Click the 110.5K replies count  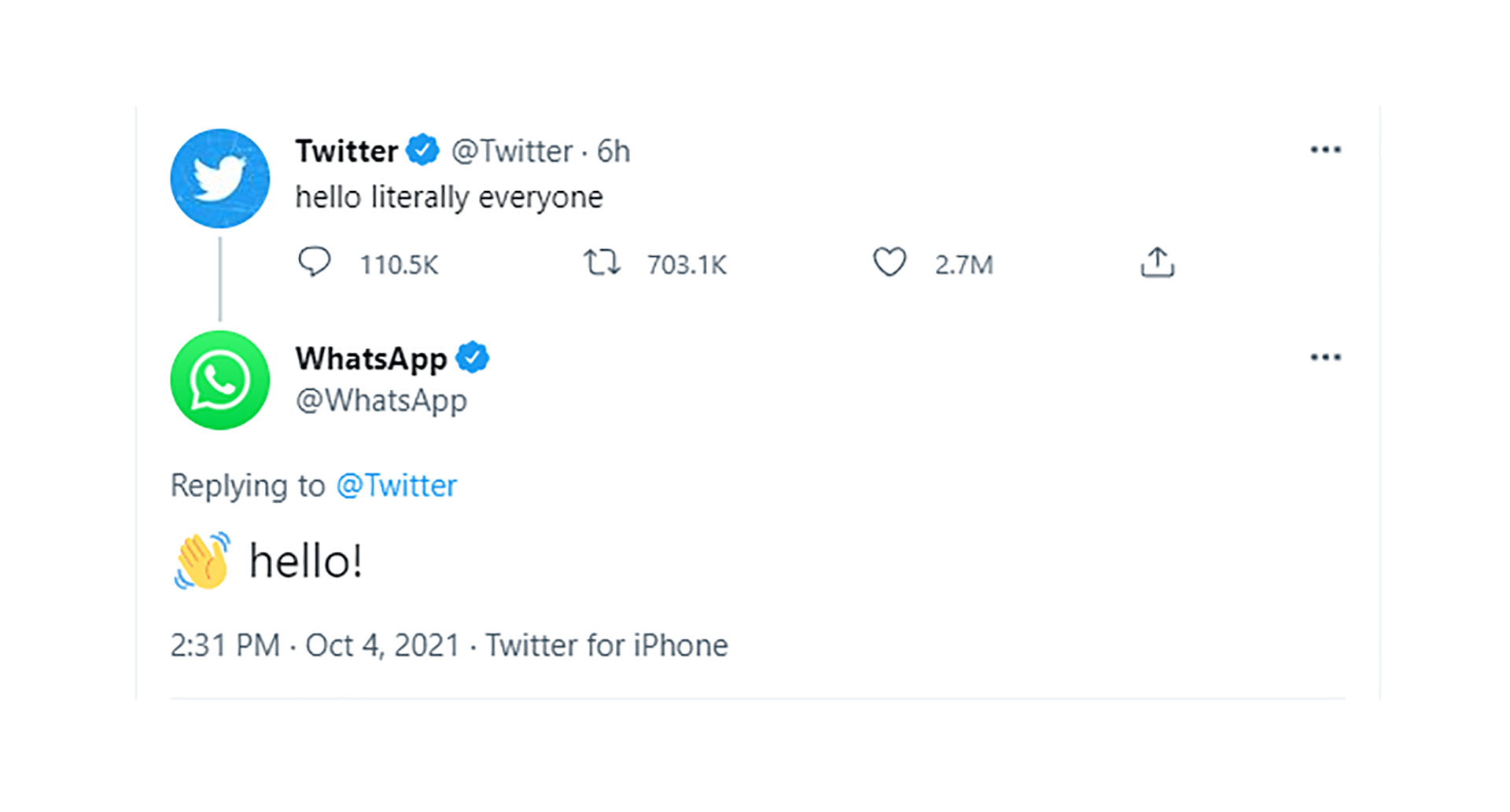coord(399,265)
